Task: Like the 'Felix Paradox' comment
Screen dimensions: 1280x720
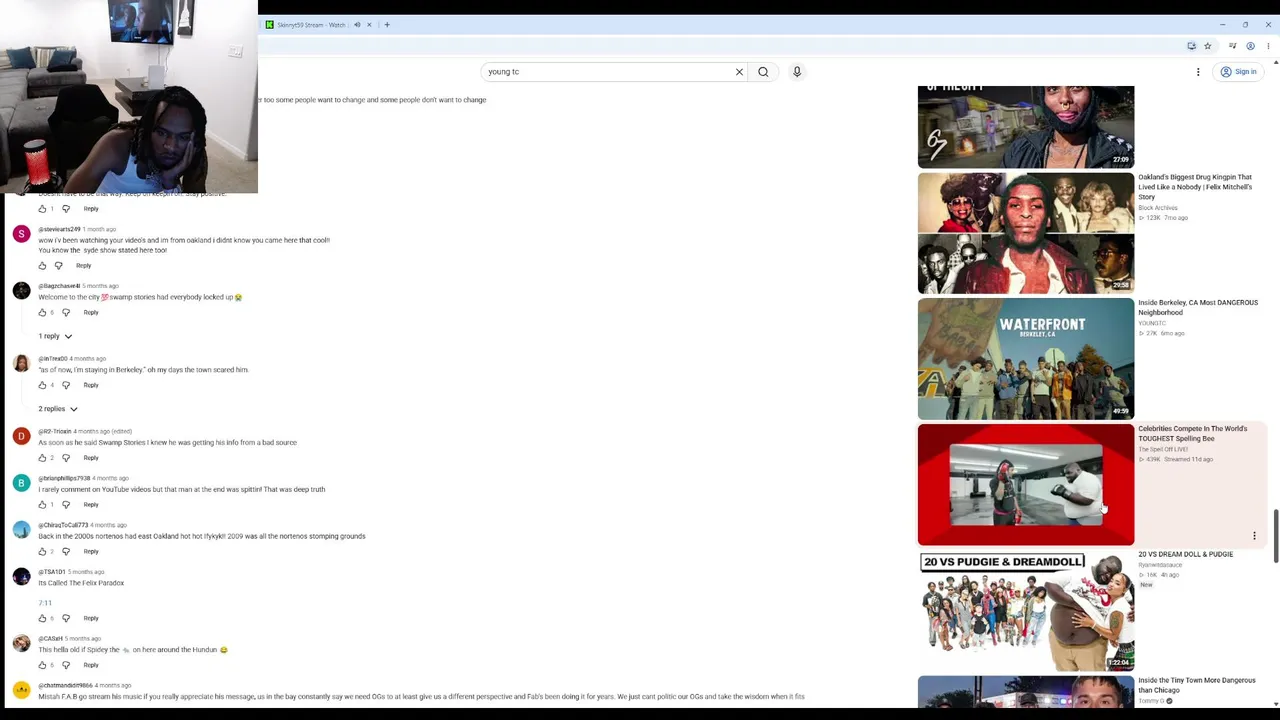Action: (x=42, y=618)
